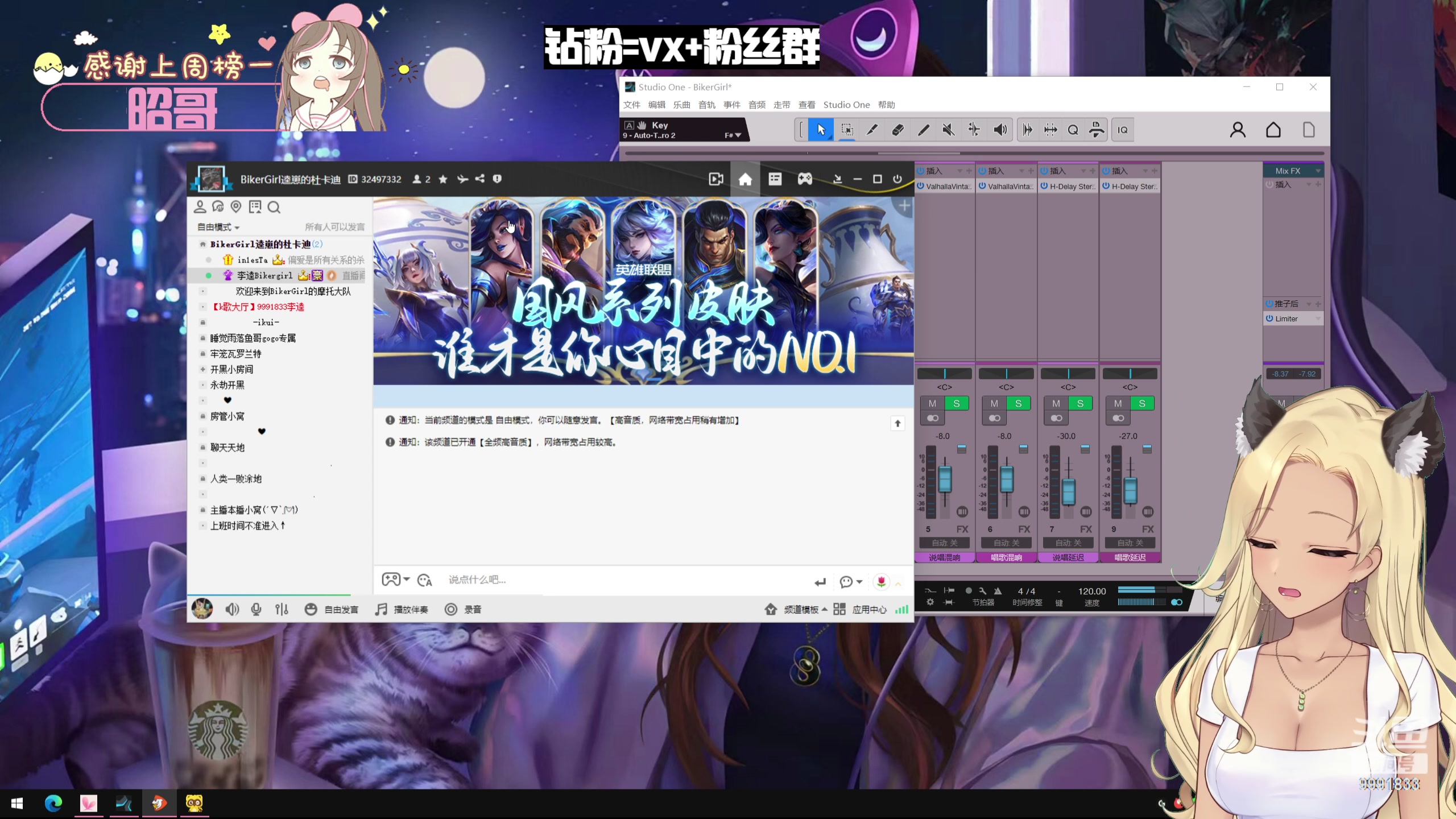Open the transport settings gear icon
This screenshot has height=819, width=1456.
[930, 602]
